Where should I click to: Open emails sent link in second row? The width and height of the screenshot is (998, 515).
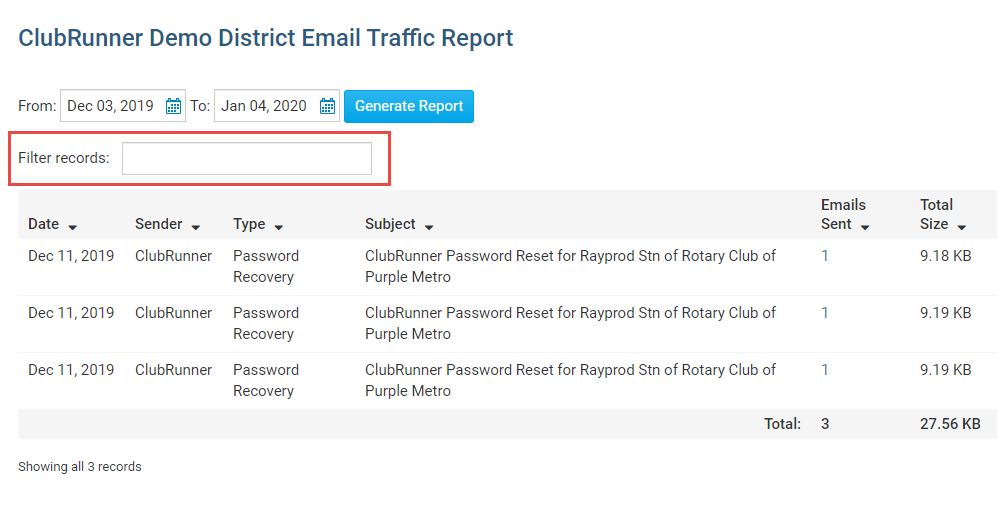point(825,313)
